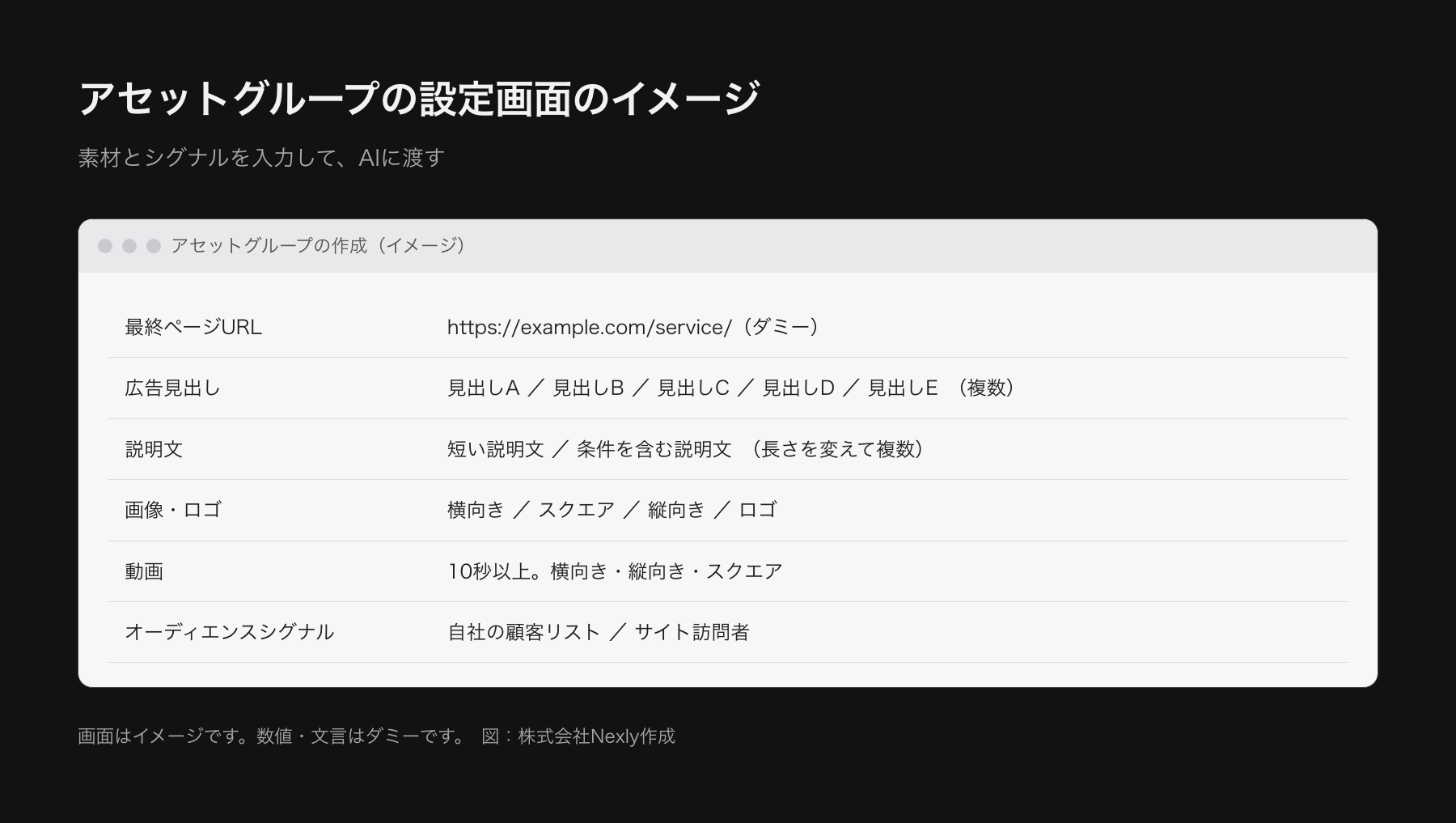Image resolution: width=1456 pixels, height=823 pixels.
Task: Select the 説明文 row label
Action: tap(154, 449)
